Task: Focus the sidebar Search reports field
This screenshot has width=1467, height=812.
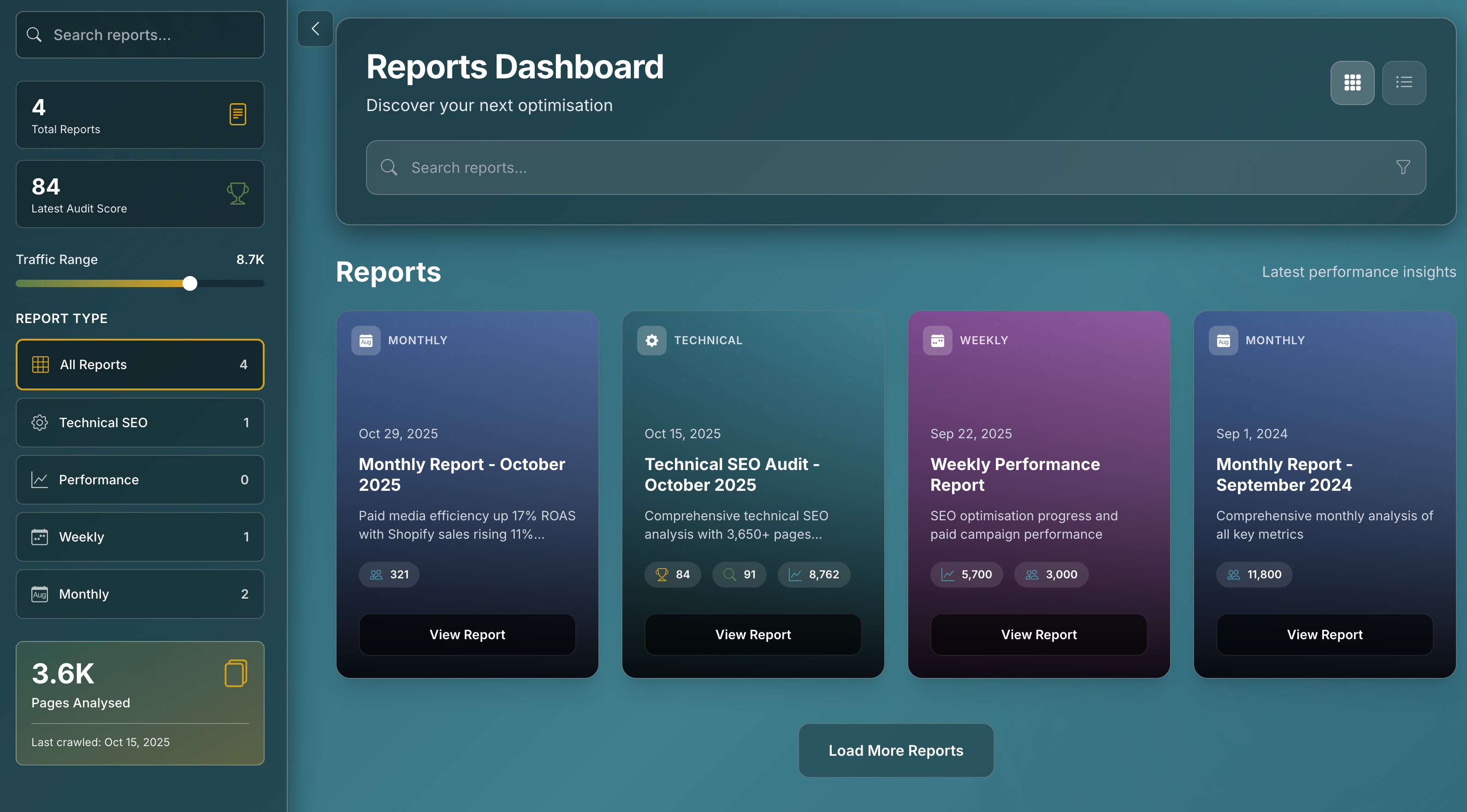Action: [x=140, y=35]
